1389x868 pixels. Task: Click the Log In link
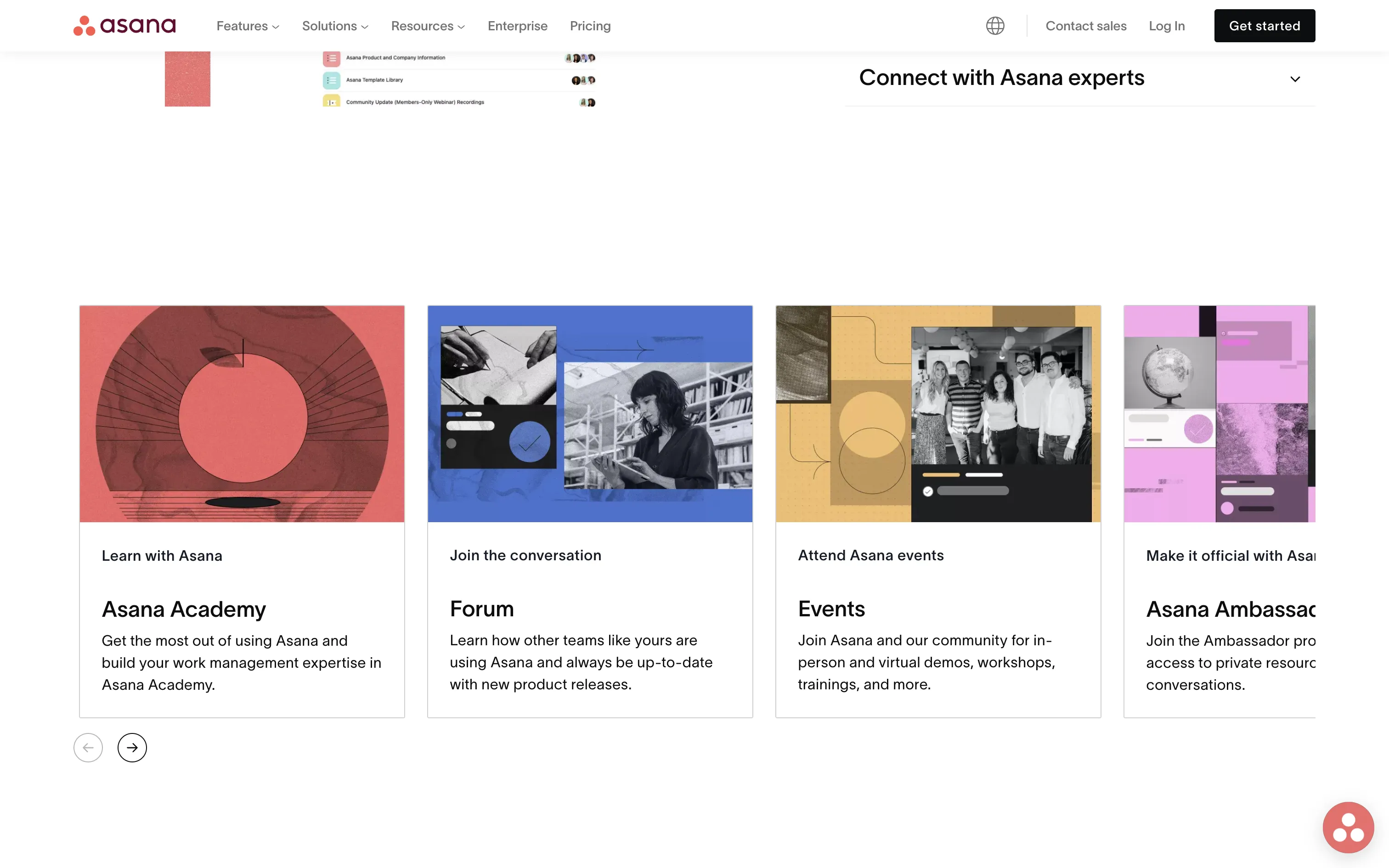pos(1166,26)
